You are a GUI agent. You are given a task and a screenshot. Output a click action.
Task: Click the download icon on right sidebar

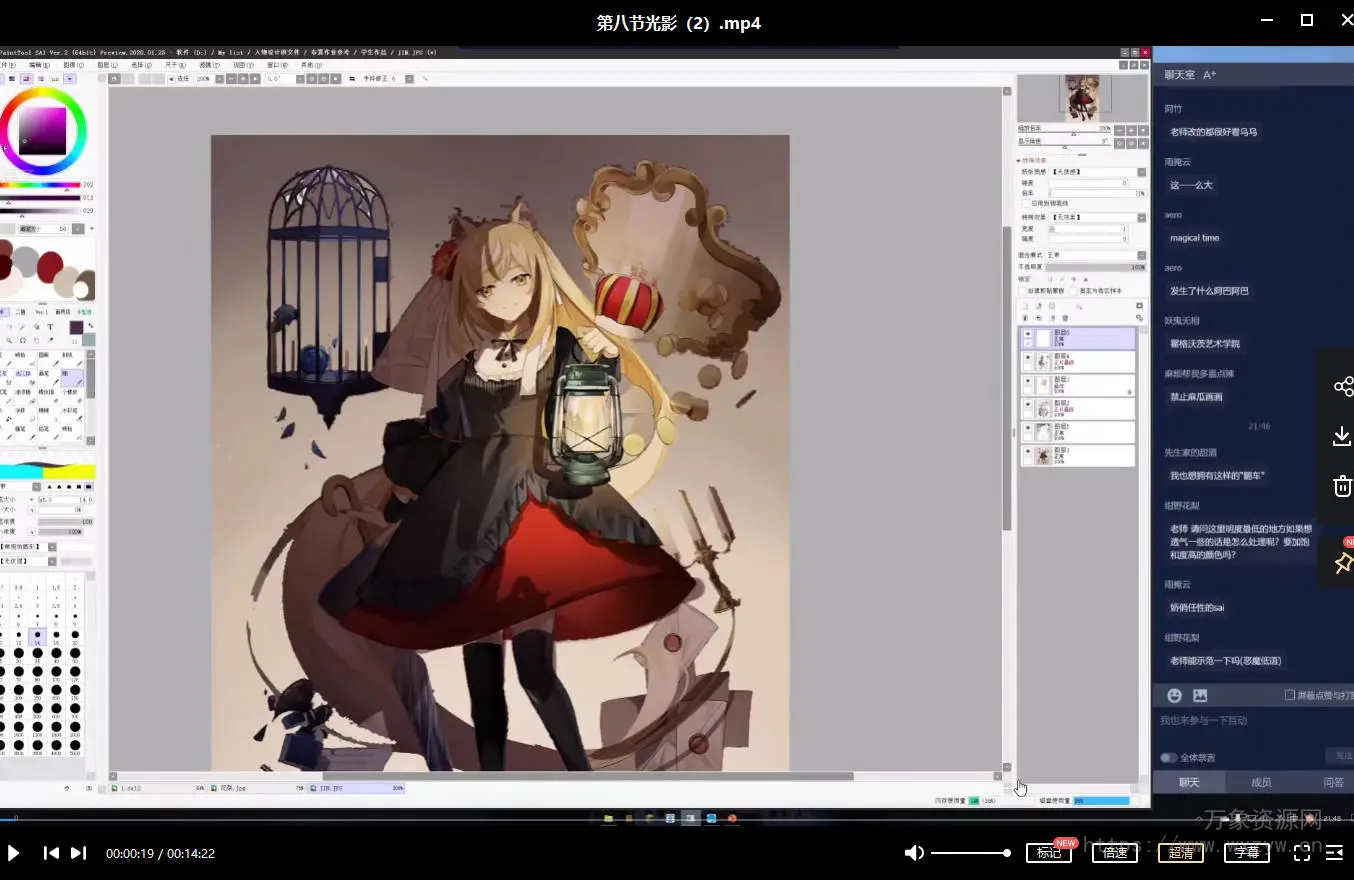[1342, 436]
